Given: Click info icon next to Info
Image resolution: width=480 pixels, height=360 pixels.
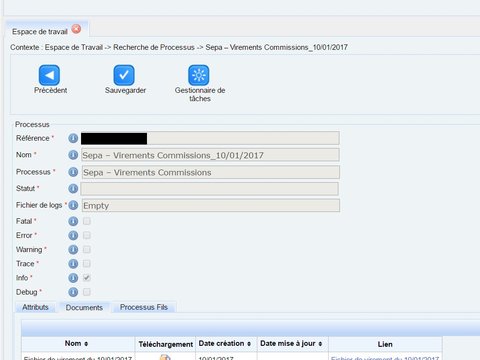Looking at the screenshot, I should pyautogui.click(x=73, y=278).
